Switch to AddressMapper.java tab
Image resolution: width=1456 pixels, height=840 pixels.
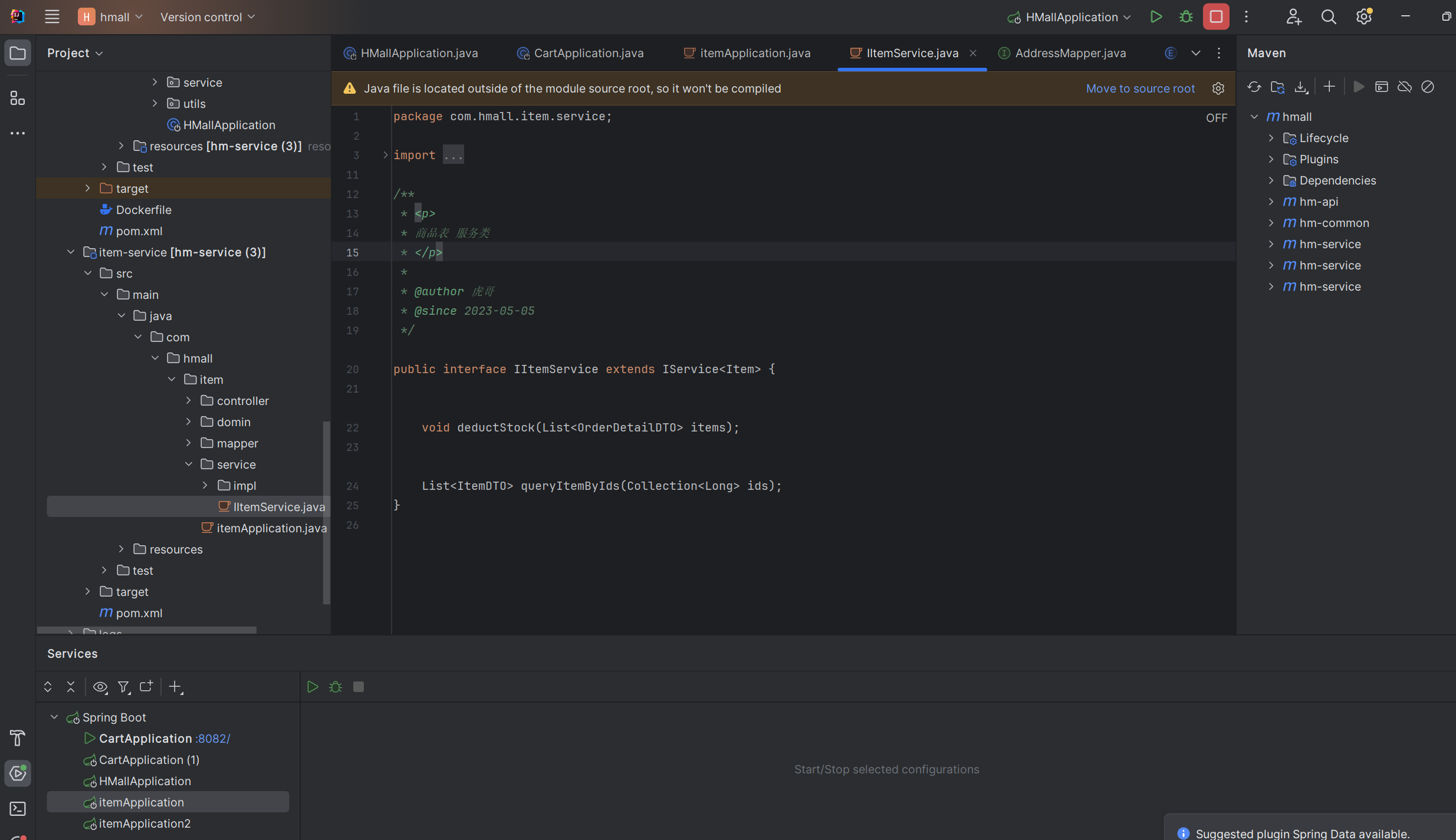pyautogui.click(x=1062, y=53)
